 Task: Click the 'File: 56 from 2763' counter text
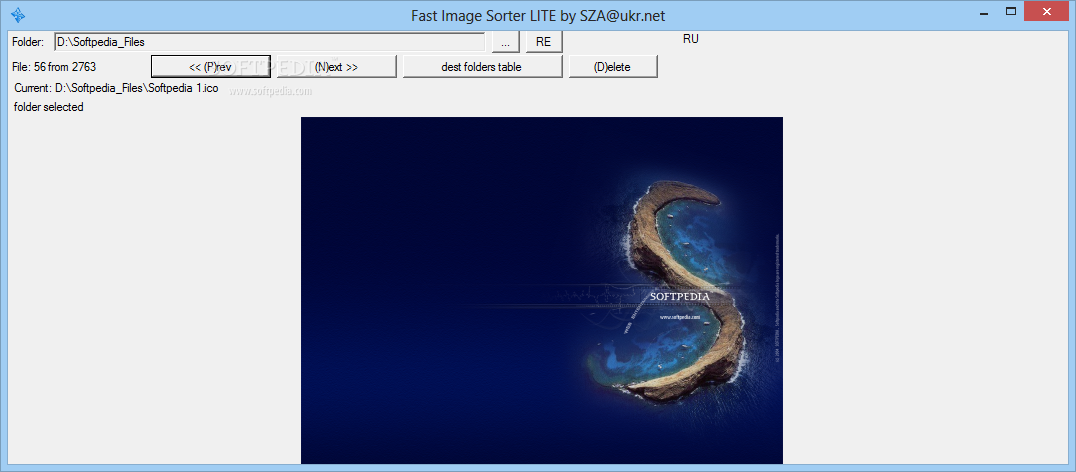pyautogui.click(x=54, y=67)
